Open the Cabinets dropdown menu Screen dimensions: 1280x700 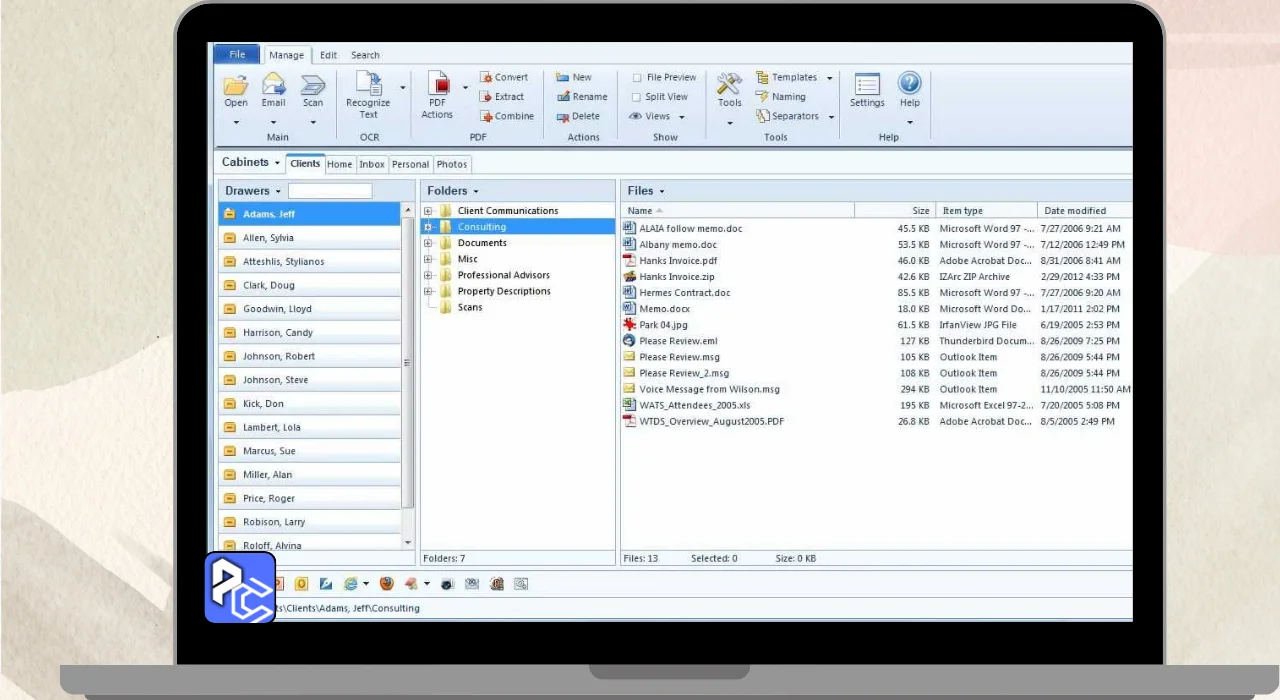(250, 163)
